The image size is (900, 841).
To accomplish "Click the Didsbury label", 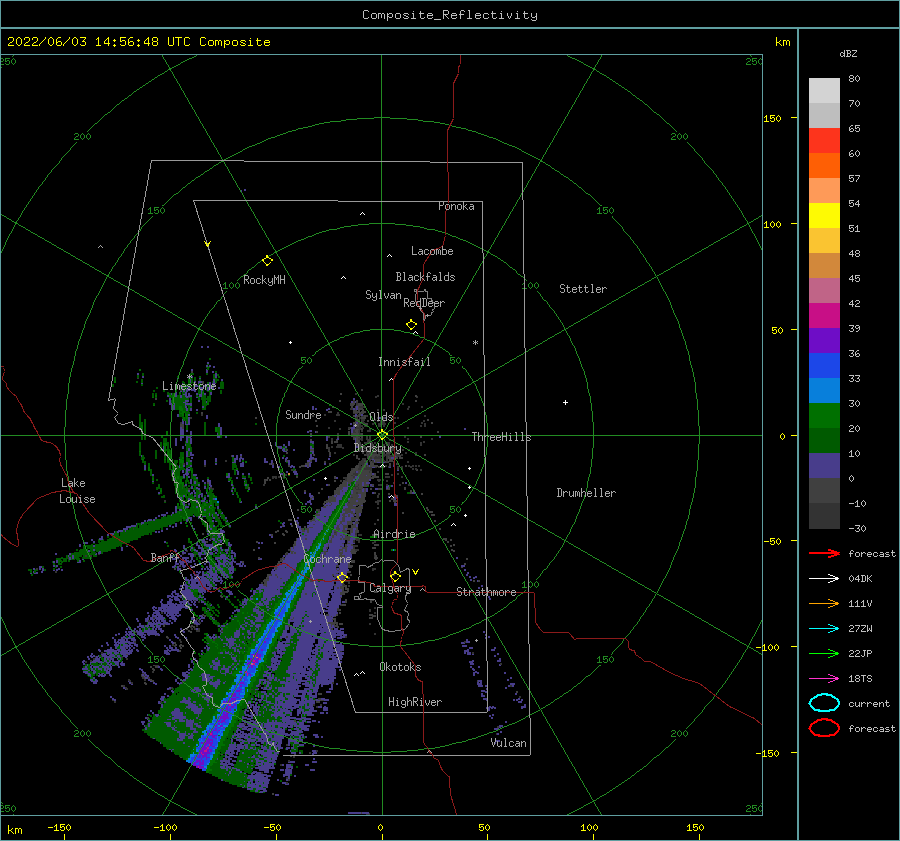I will pos(378,448).
